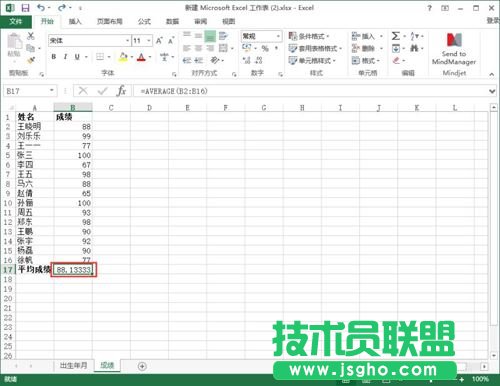Open the 套用表格格式 table format dropdown

click(315, 48)
